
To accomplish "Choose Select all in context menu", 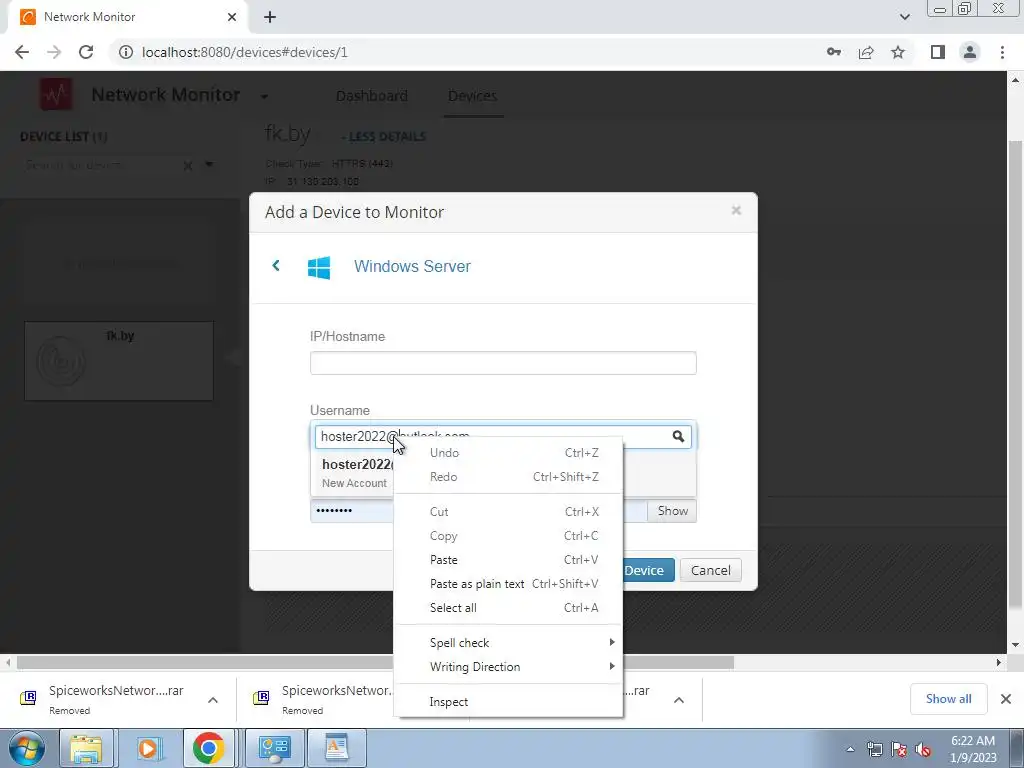I will tap(509, 607).
